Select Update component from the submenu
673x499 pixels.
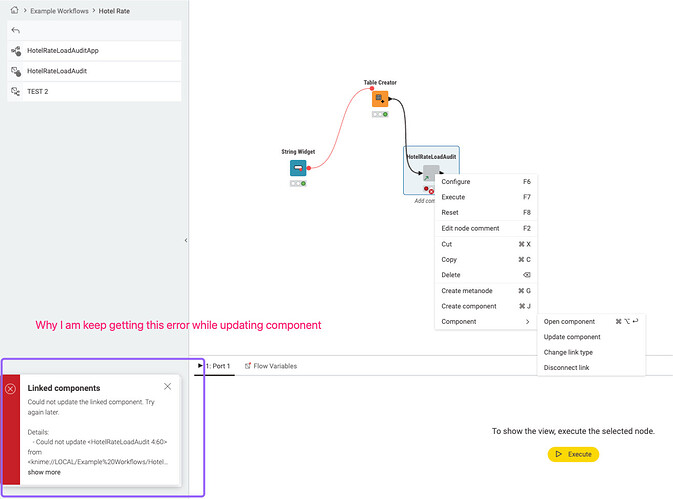(572, 337)
